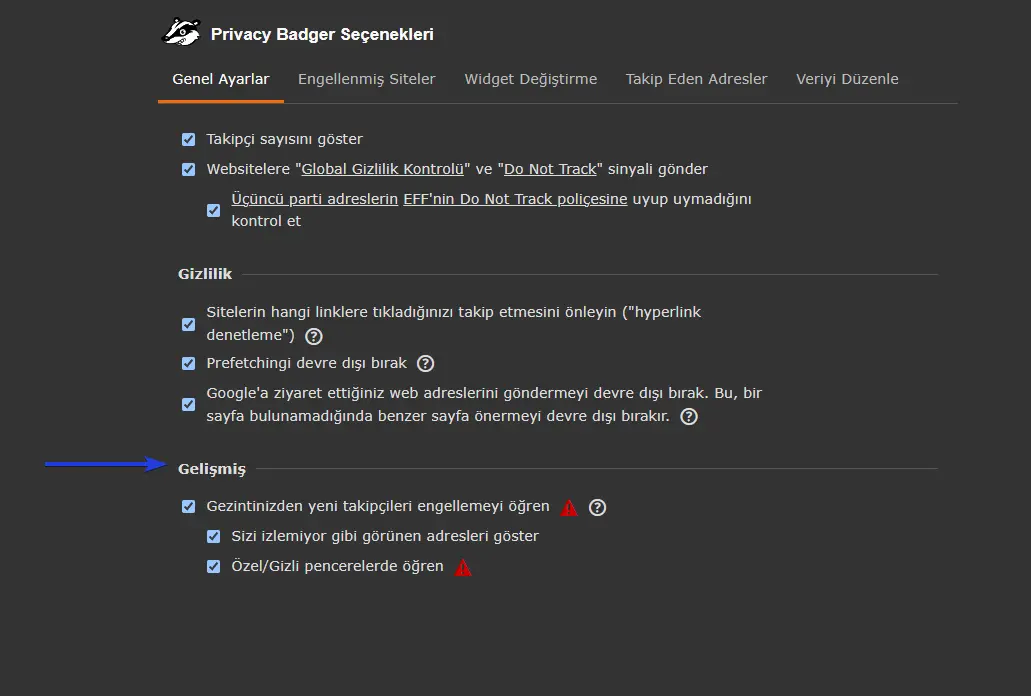Open help icon for Gezintinizden yeni takipçileri setting
The image size is (1031, 696).
click(597, 507)
